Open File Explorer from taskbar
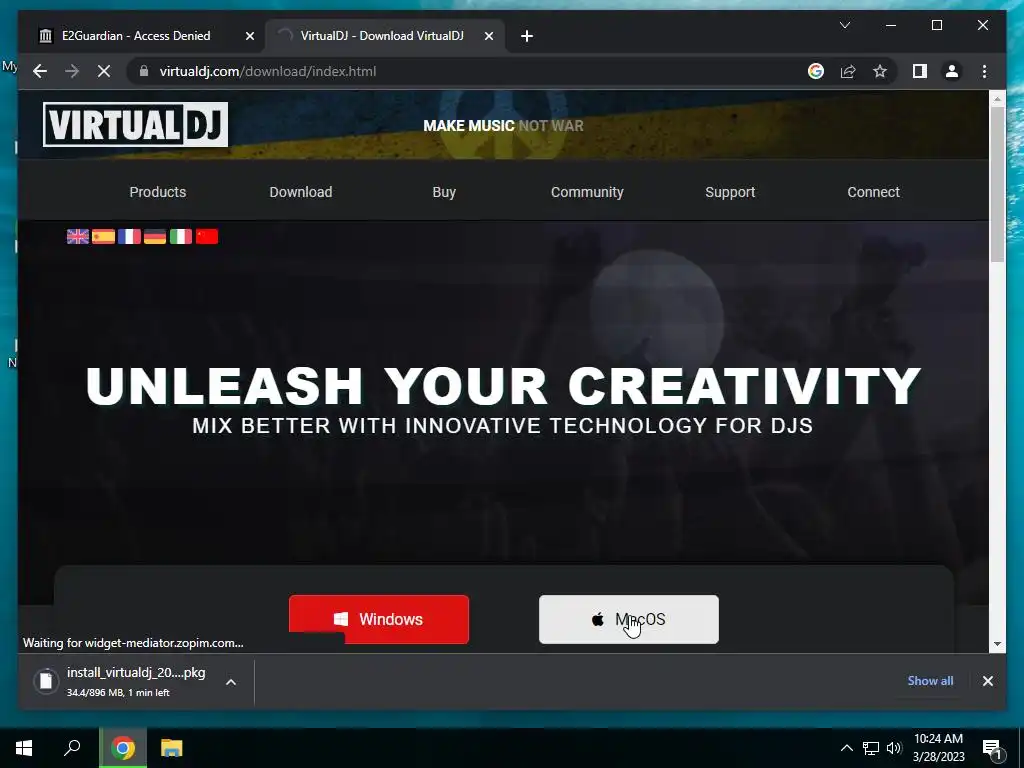Image resolution: width=1024 pixels, height=768 pixels. [172, 748]
